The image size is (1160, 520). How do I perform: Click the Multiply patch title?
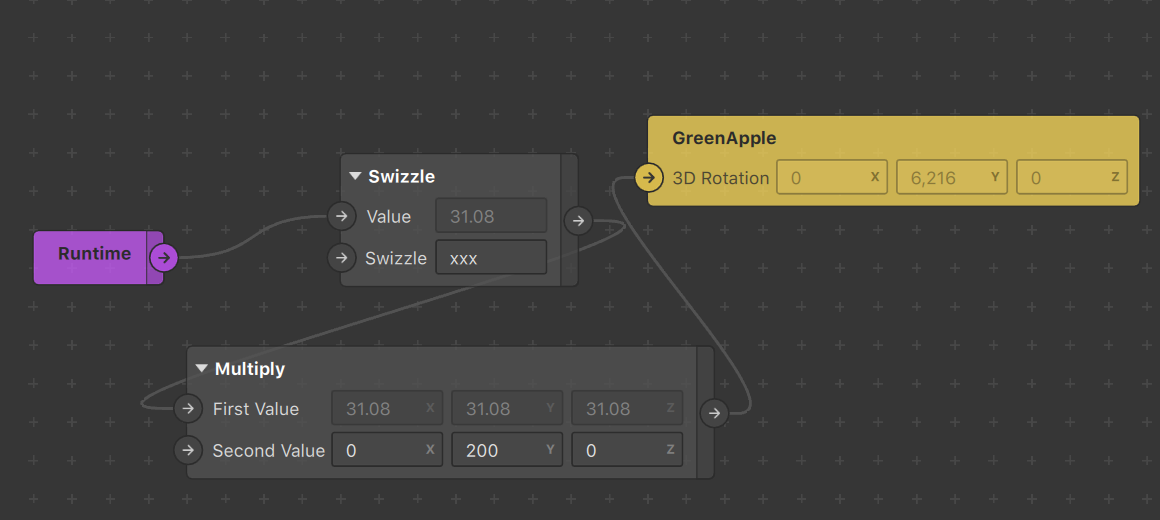coord(250,368)
